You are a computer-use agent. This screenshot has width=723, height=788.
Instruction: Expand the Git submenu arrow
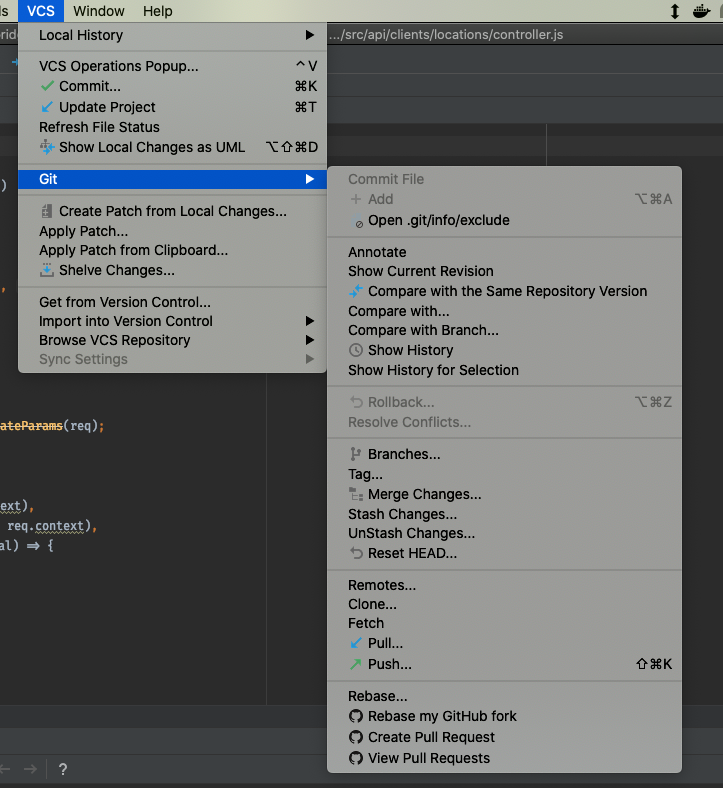tap(310, 179)
